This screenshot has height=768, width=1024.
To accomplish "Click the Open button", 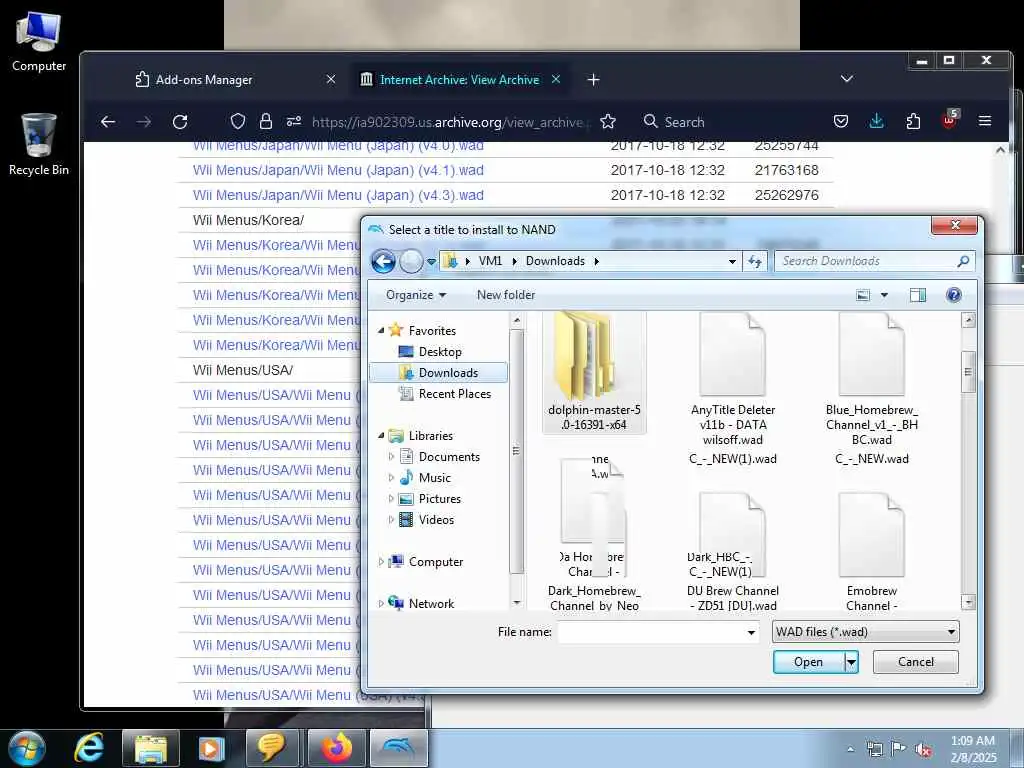I will click(x=808, y=662).
